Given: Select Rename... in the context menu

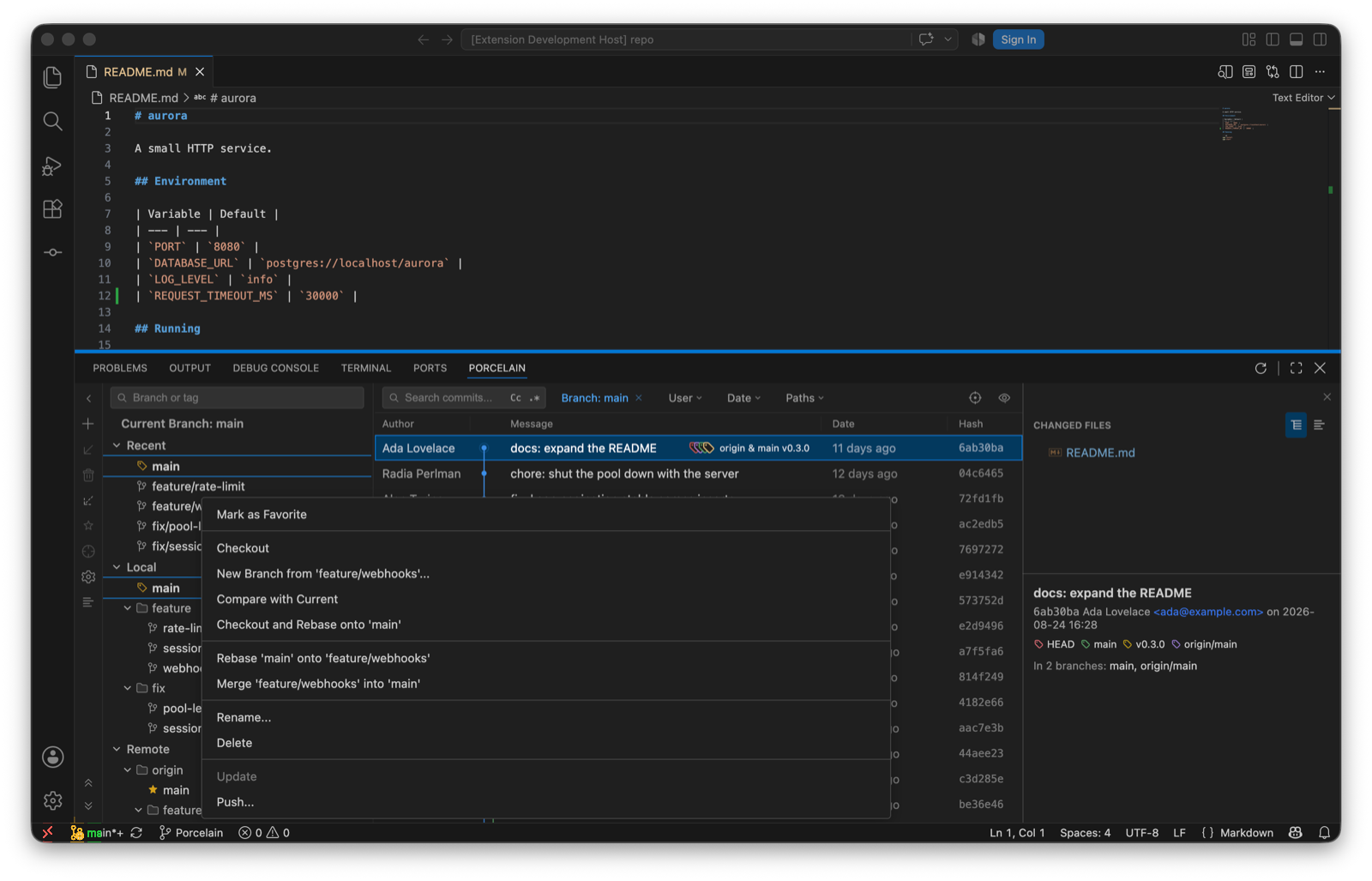Looking at the screenshot, I should 546,717.
